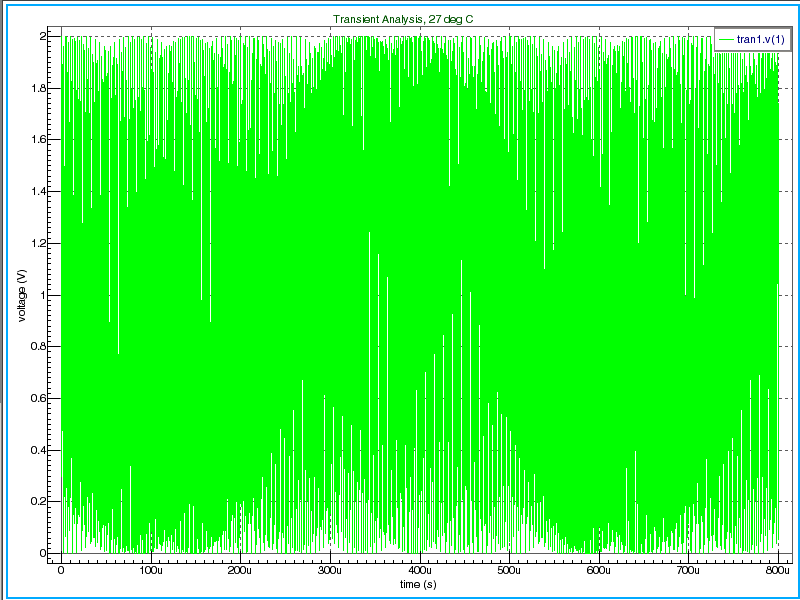
Task: Click the voltage (V) axis label
Action: [21, 295]
